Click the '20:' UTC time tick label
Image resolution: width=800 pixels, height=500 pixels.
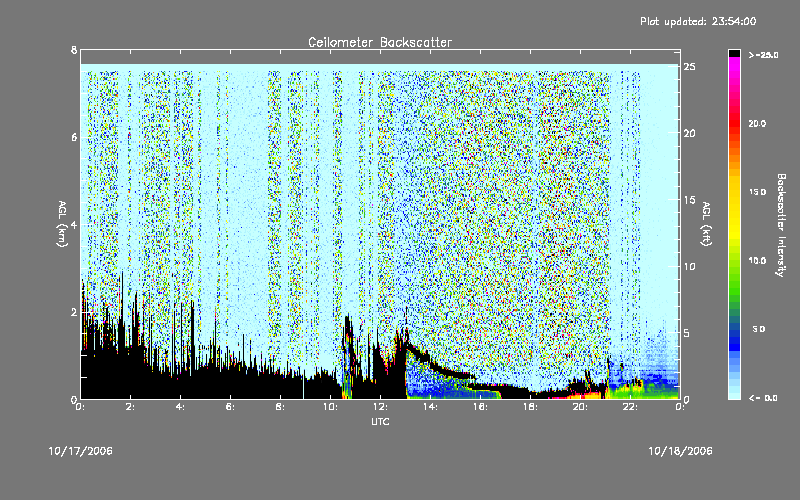[x=580, y=407]
